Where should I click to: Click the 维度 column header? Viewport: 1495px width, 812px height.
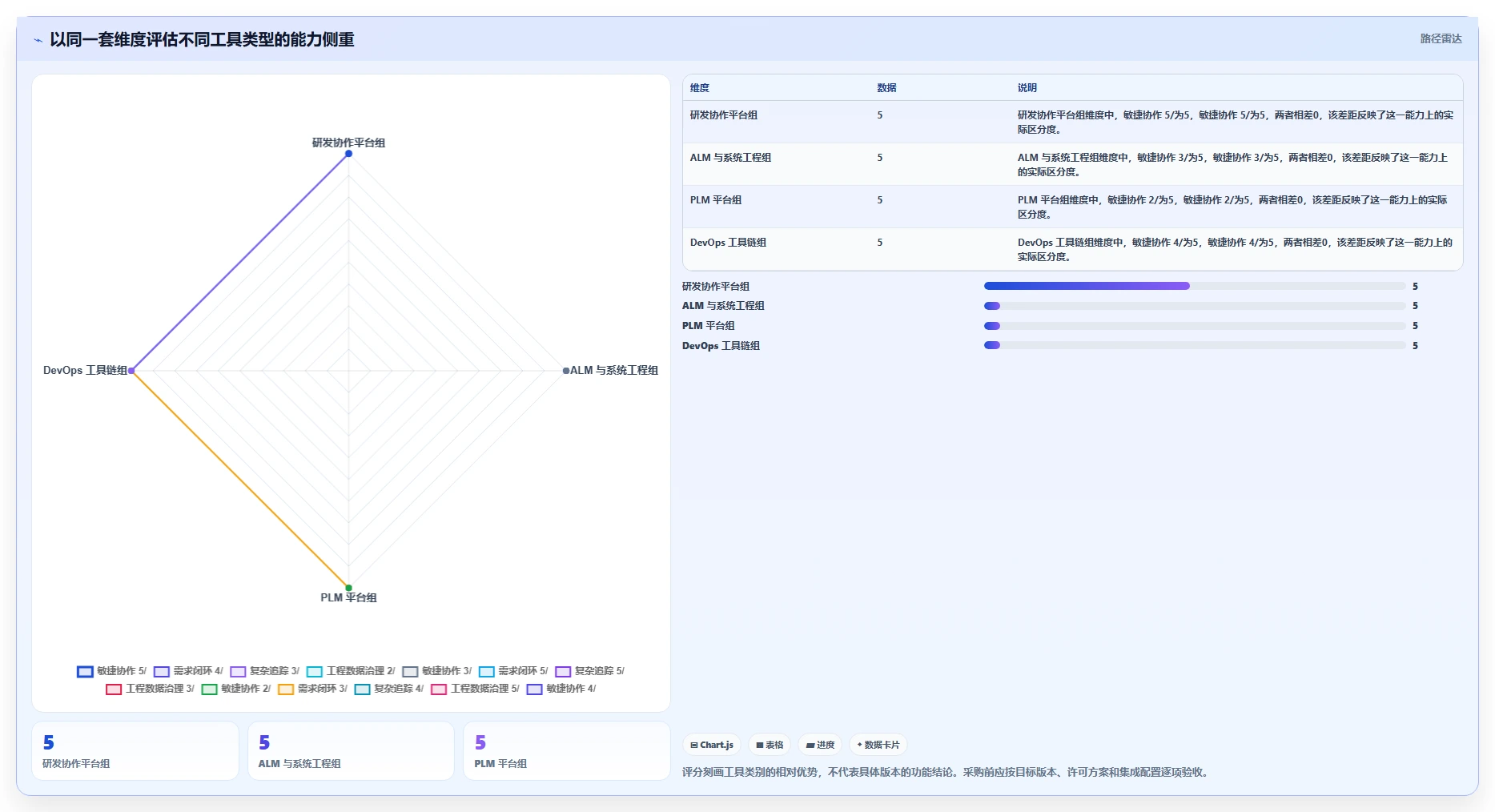click(700, 88)
